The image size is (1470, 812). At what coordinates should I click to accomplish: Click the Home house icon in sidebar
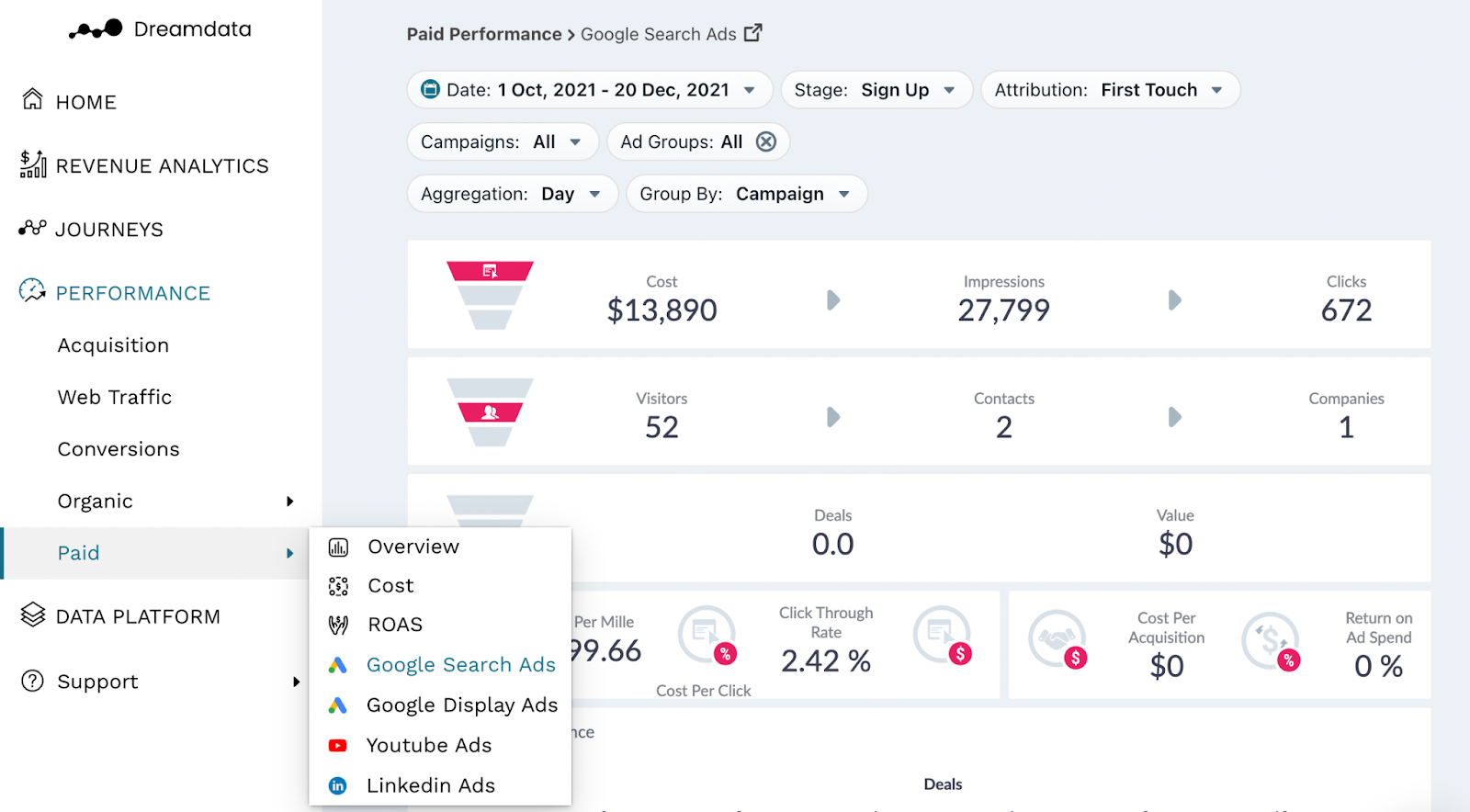(x=32, y=99)
